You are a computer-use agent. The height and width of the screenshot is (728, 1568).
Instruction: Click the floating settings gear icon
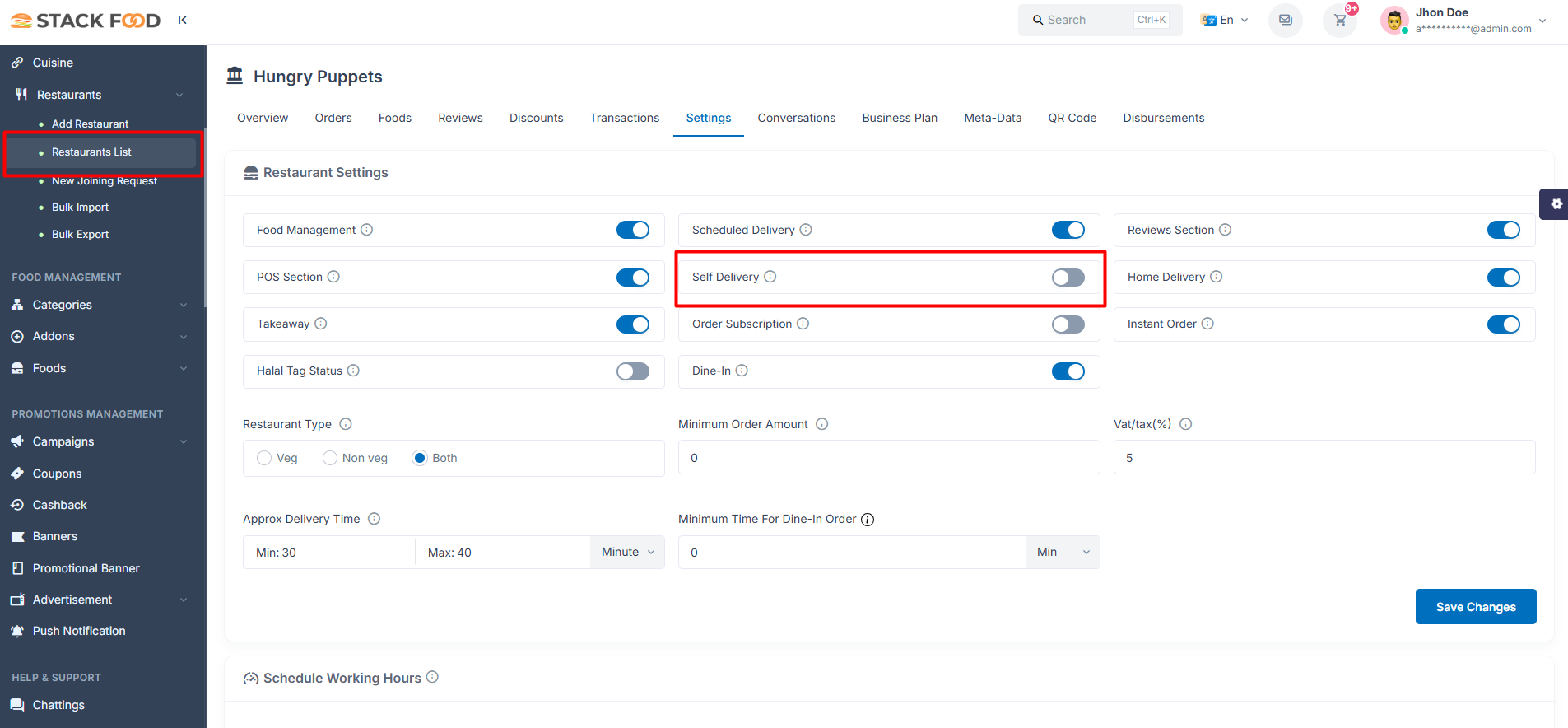tap(1556, 204)
